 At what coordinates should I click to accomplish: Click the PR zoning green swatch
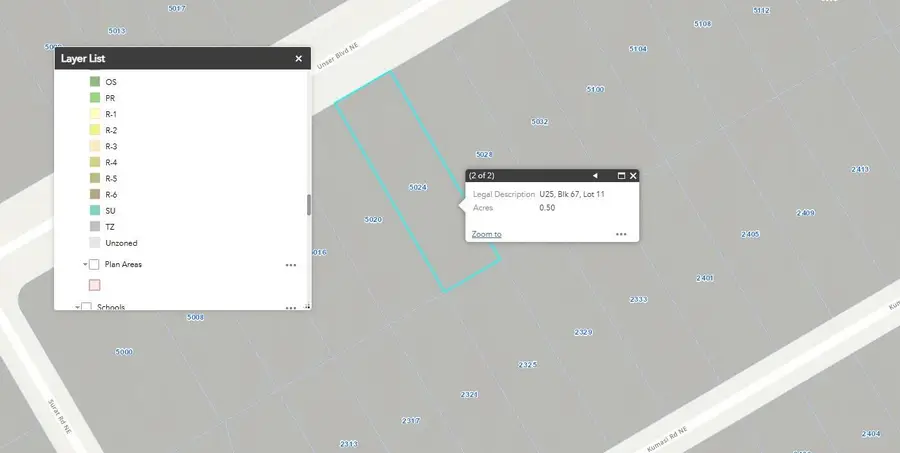tap(95, 98)
